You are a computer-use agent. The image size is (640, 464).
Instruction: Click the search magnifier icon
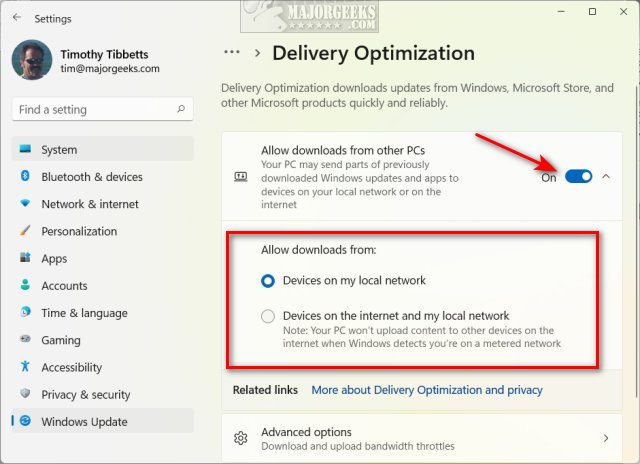tap(181, 109)
